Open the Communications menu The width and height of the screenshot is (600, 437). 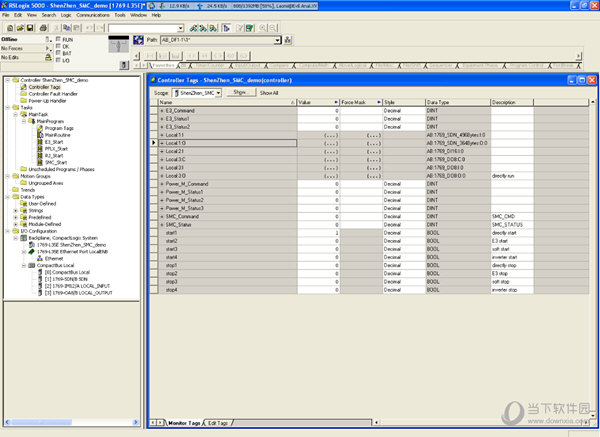click(x=93, y=15)
